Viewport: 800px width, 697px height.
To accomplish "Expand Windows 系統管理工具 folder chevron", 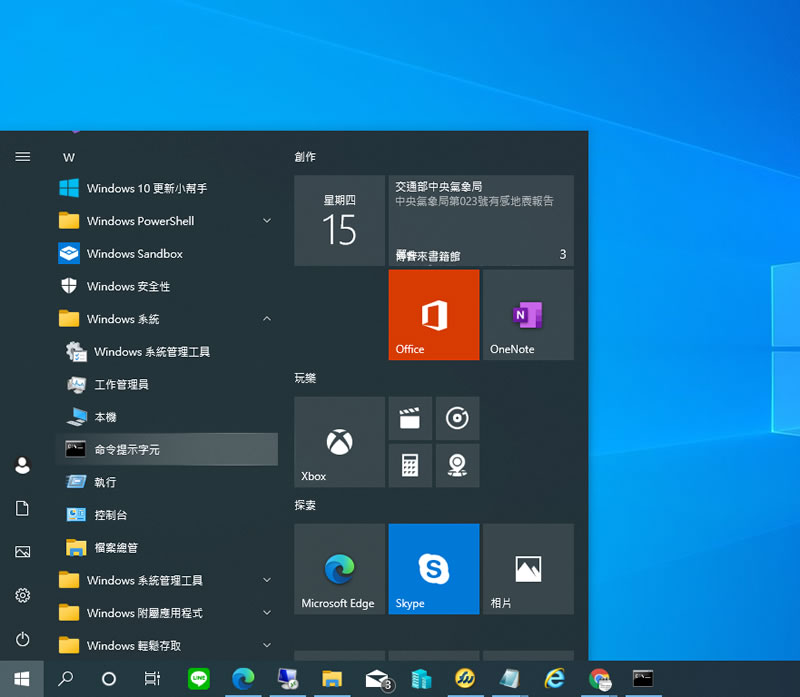I will tap(267, 580).
